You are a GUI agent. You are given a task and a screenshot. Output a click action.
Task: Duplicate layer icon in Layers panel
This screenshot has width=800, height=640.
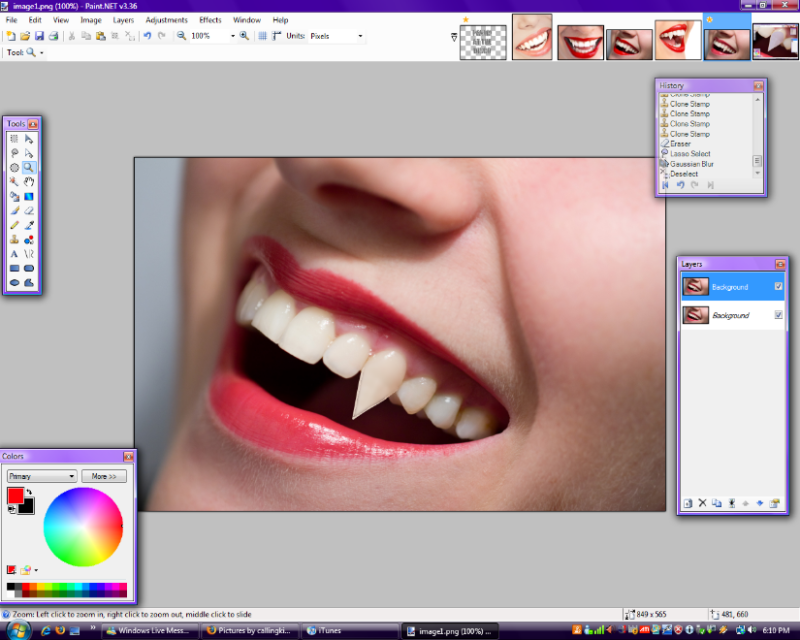pos(717,503)
